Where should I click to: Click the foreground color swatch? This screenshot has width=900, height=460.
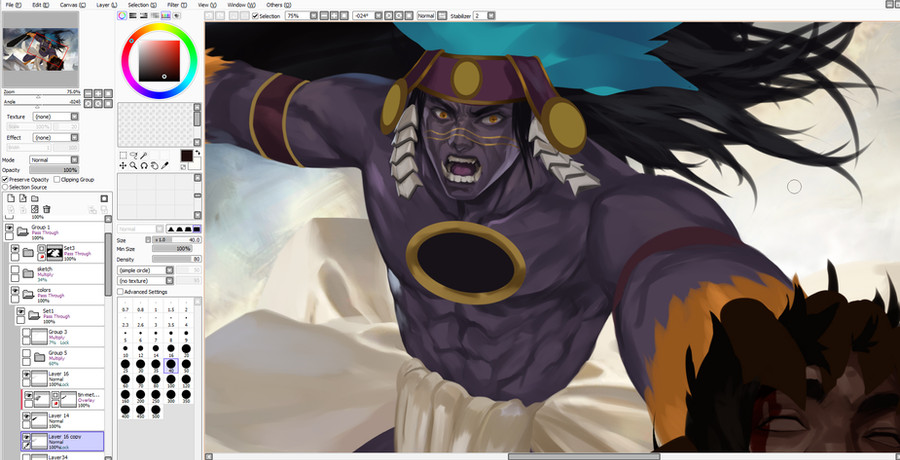(187, 156)
